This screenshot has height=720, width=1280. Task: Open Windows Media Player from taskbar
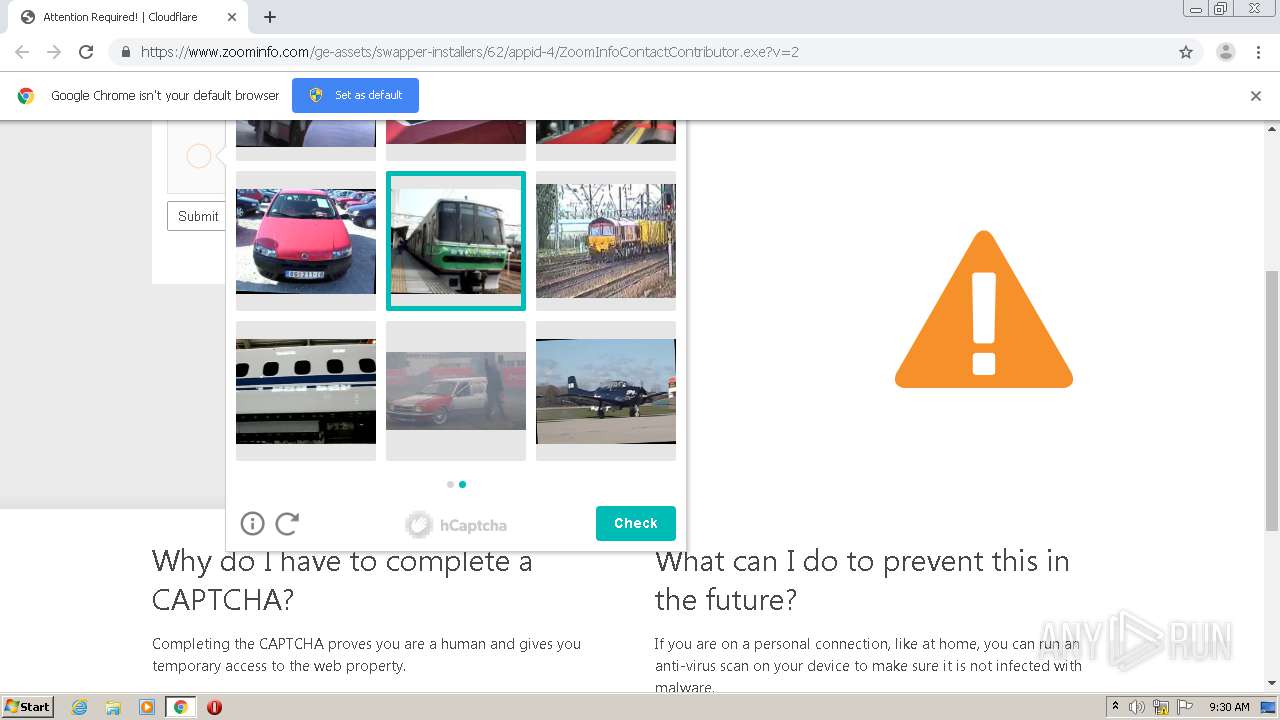point(146,707)
